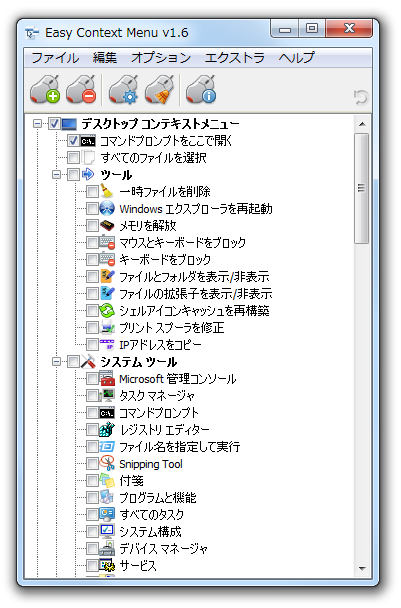Open the ヘルプ menu
The height and width of the screenshot is (608, 401).
[x=296, y=58]
